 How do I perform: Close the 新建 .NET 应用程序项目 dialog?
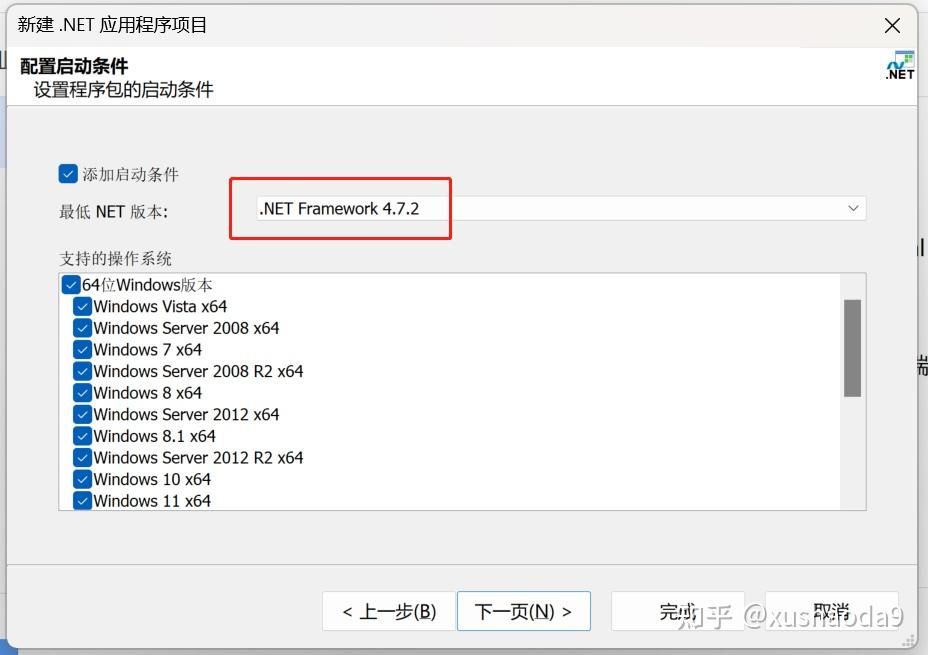tap(891, 25)
